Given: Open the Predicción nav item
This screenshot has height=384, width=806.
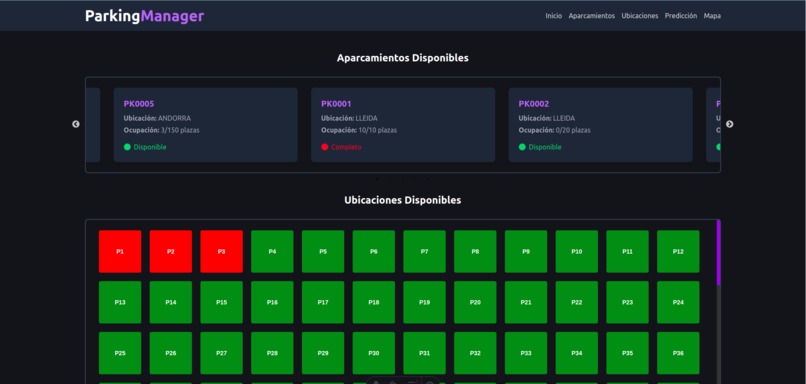Looking at the screenshot, I should [x=681, y=16].
